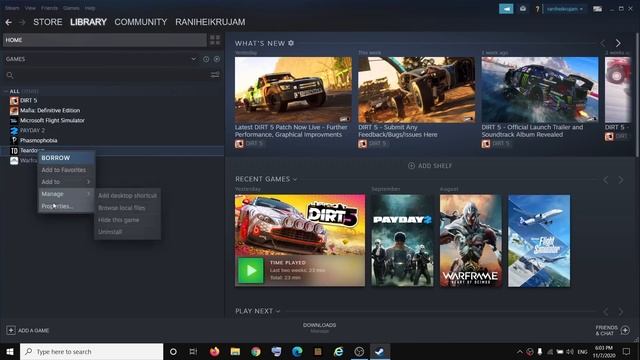Screen dimensions: 640x360
Task: Choose Browse local files
Action: pyautogui.click(x=127, y=208)
